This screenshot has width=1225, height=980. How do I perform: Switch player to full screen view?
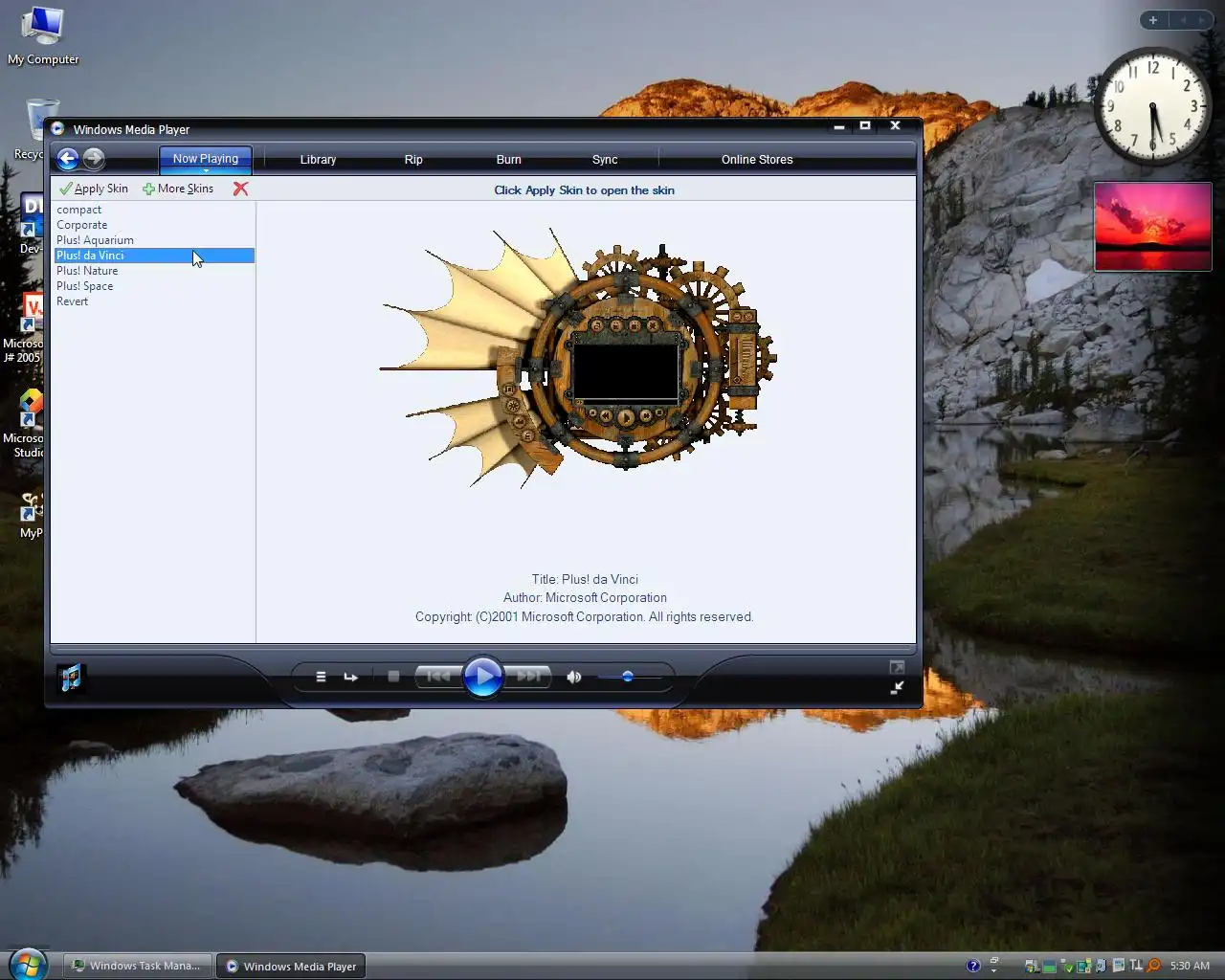[x=897, y=667]
